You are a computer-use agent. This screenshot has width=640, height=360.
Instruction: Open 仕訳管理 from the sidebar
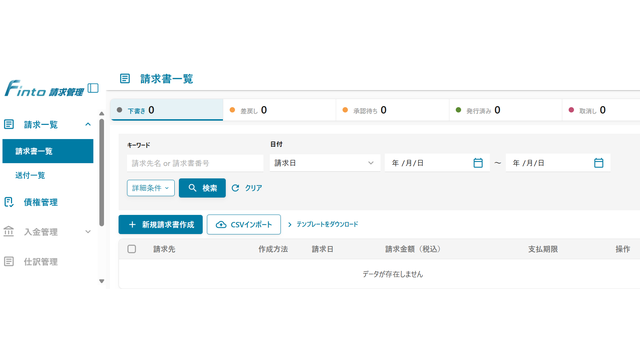click(40, 261)
